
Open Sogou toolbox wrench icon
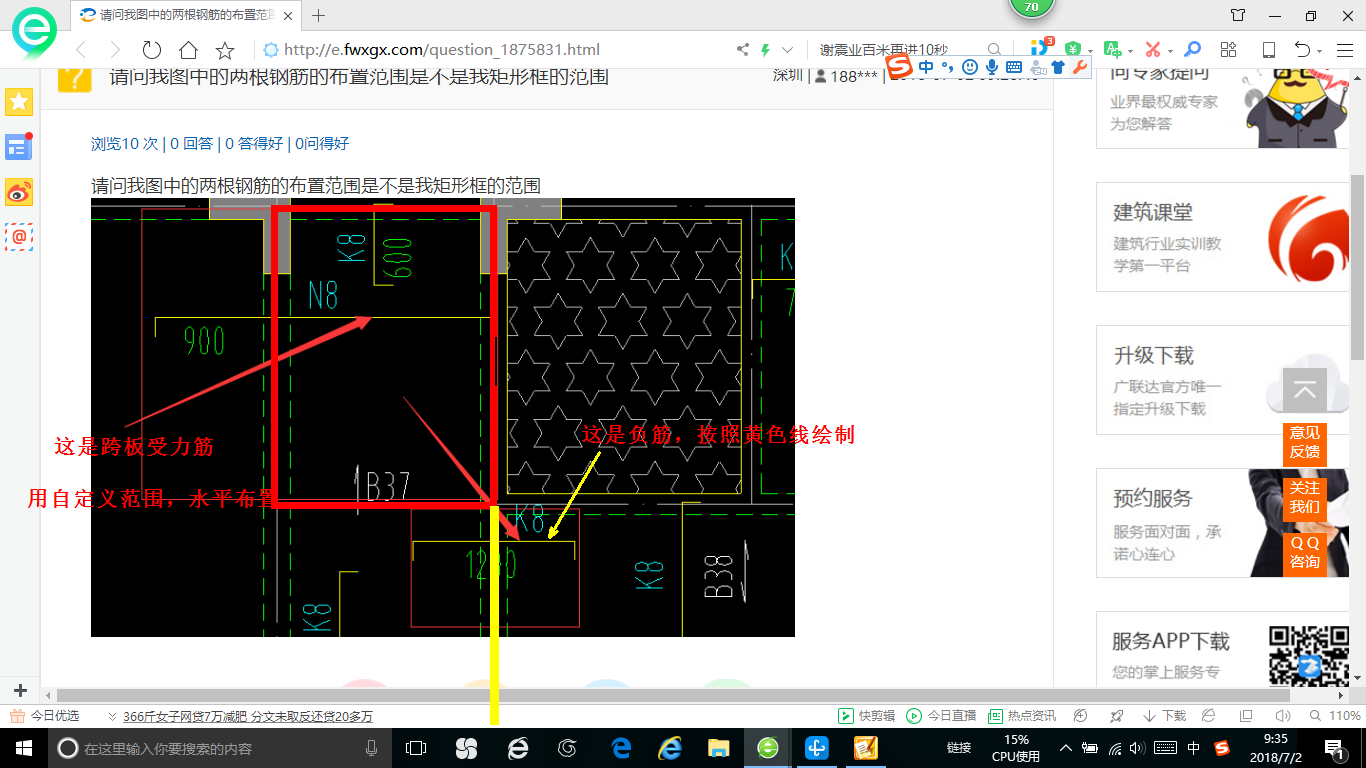(x=1079, y=67)
